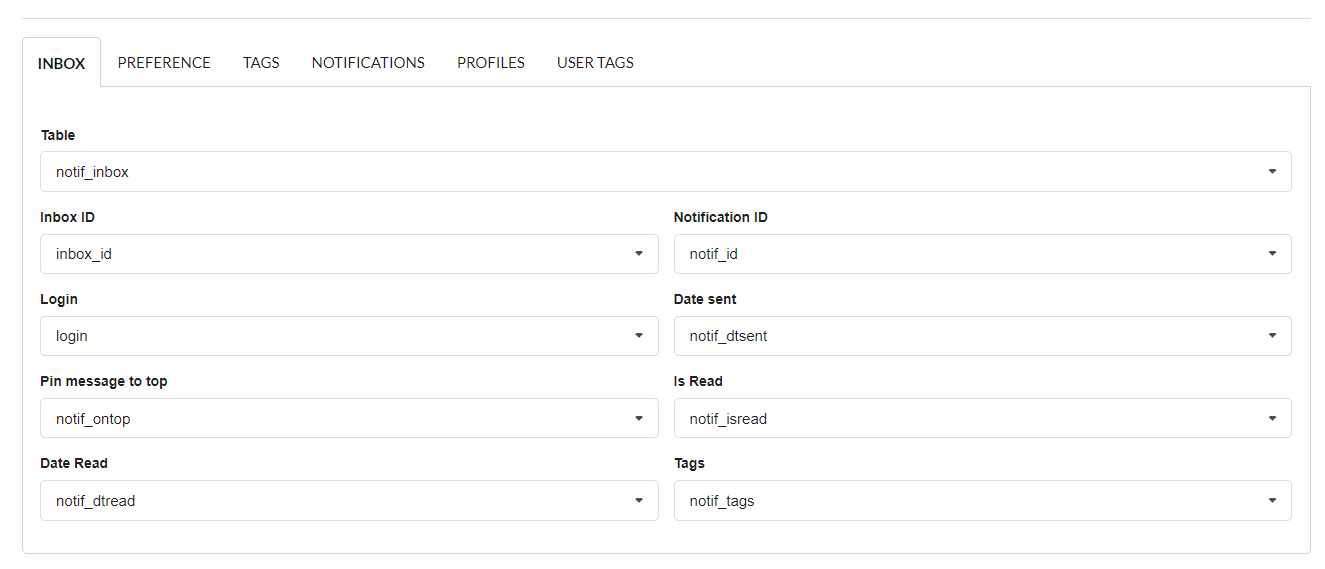
Task: Click the "Tags" field label
Action: tap(689, 463)
